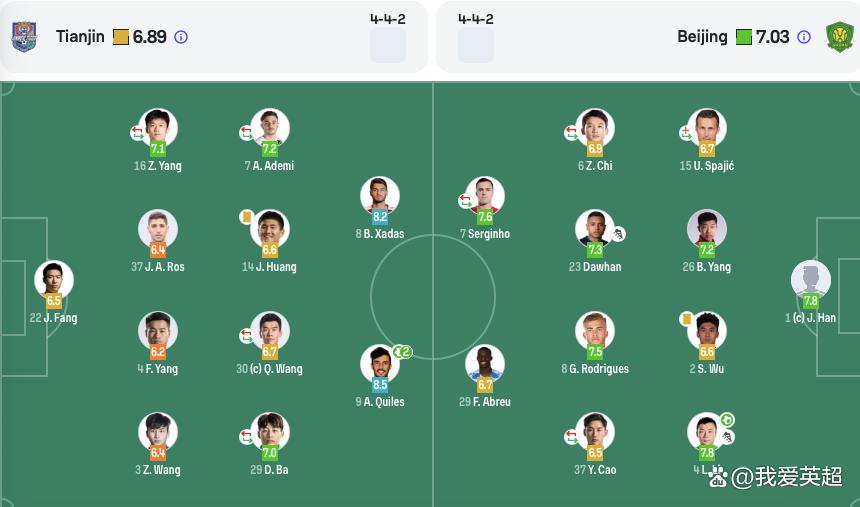Click the info icon beside Beijing's 7.03 rating
The image size is (860, 507).
(804, 37)
